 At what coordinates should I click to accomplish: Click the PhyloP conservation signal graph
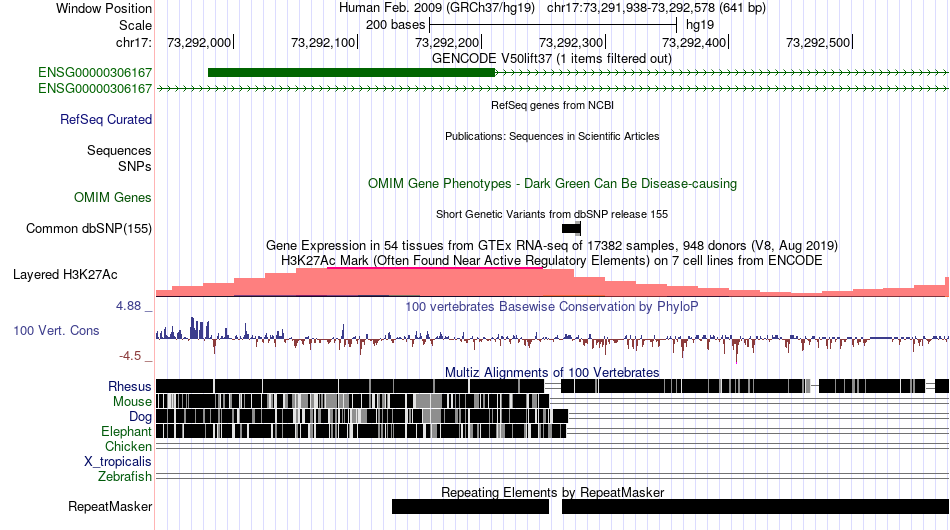pos(552,339)
